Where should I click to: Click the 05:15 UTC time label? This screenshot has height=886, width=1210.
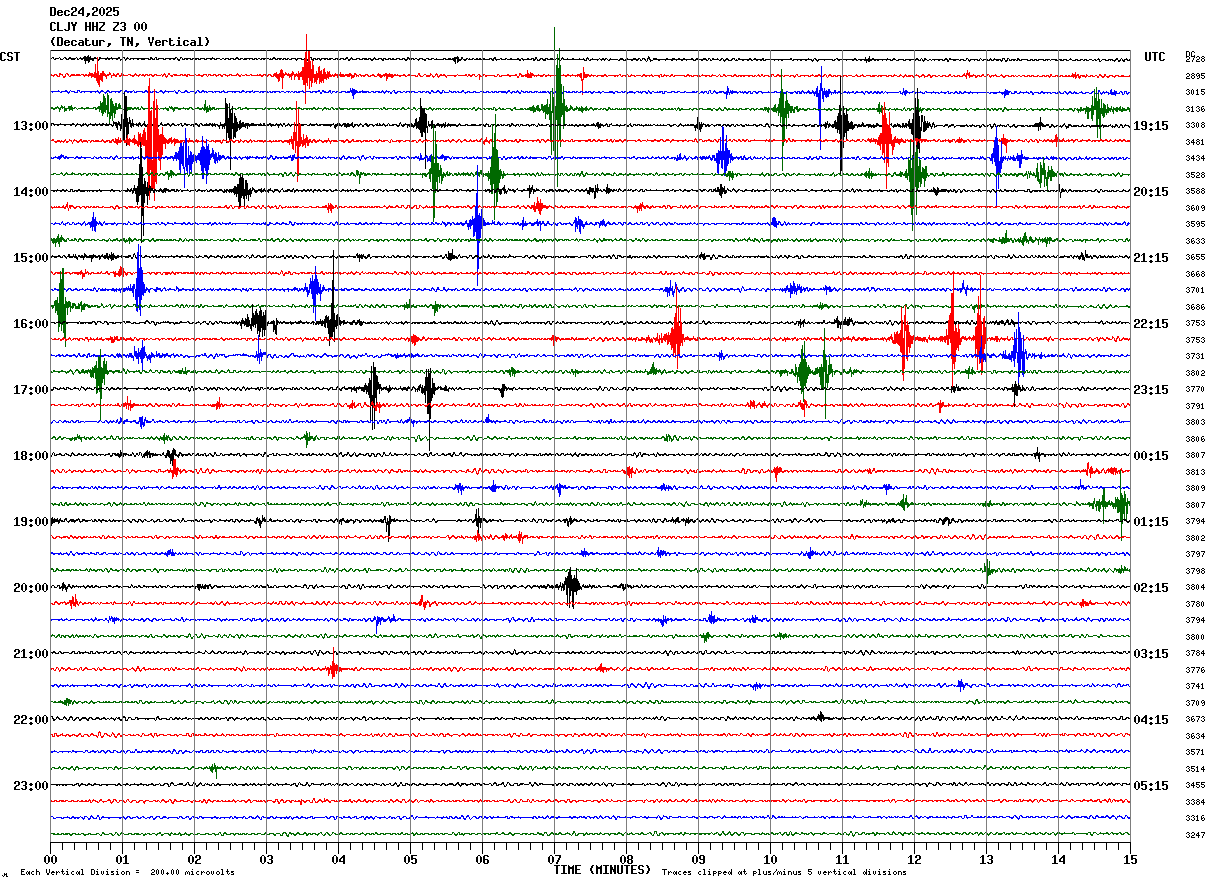point(1151,786)
